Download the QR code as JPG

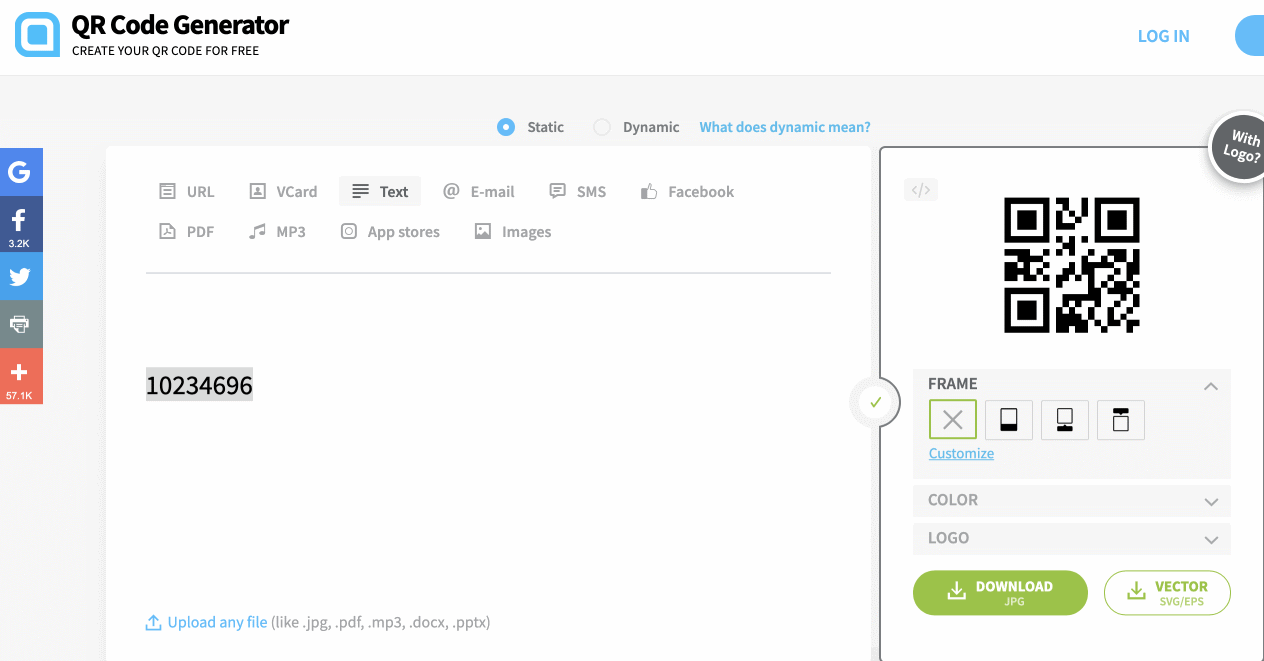point(1000,593)
